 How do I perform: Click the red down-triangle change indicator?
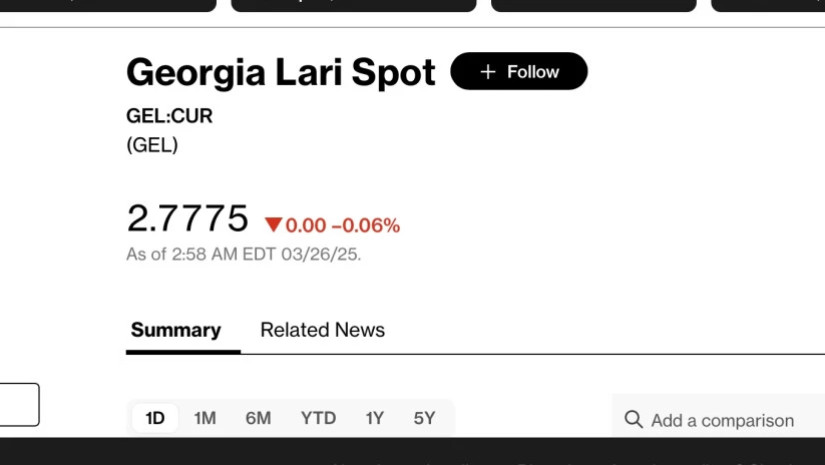coord(274,225)
